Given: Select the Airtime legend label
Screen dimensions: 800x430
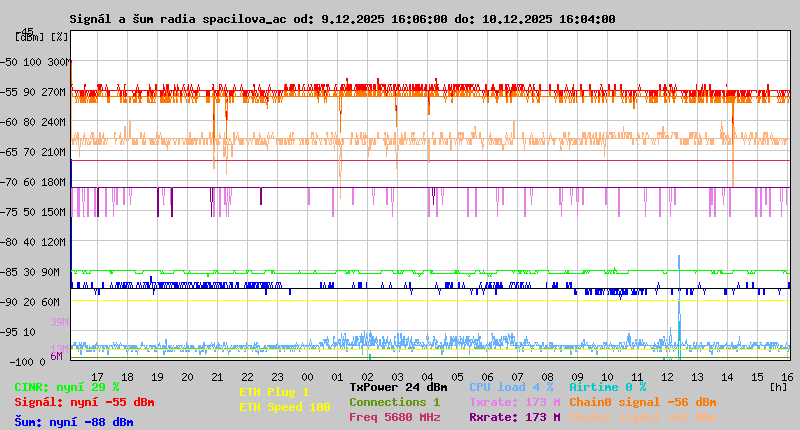Looking at the screenshot, I should tap(607, 387).
